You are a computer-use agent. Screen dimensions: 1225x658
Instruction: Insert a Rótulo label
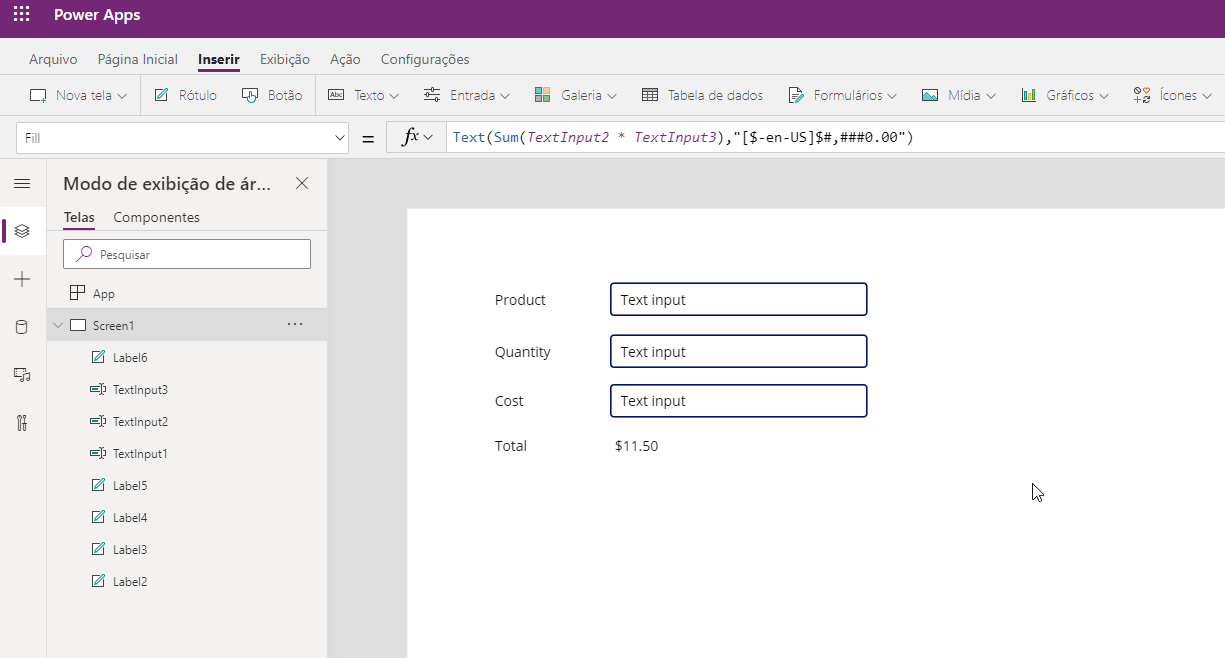[x=185, y=95]
